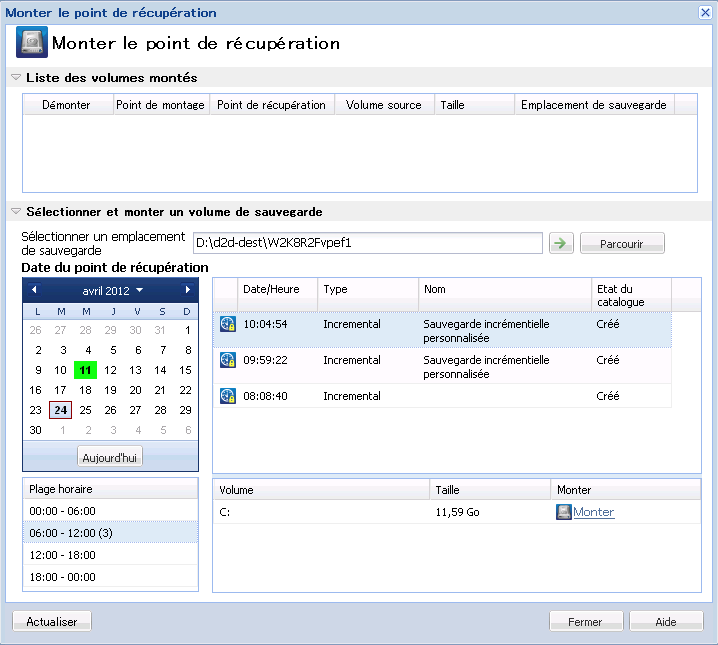Click the recovery point icon for 08:08:40

[227, 396]
